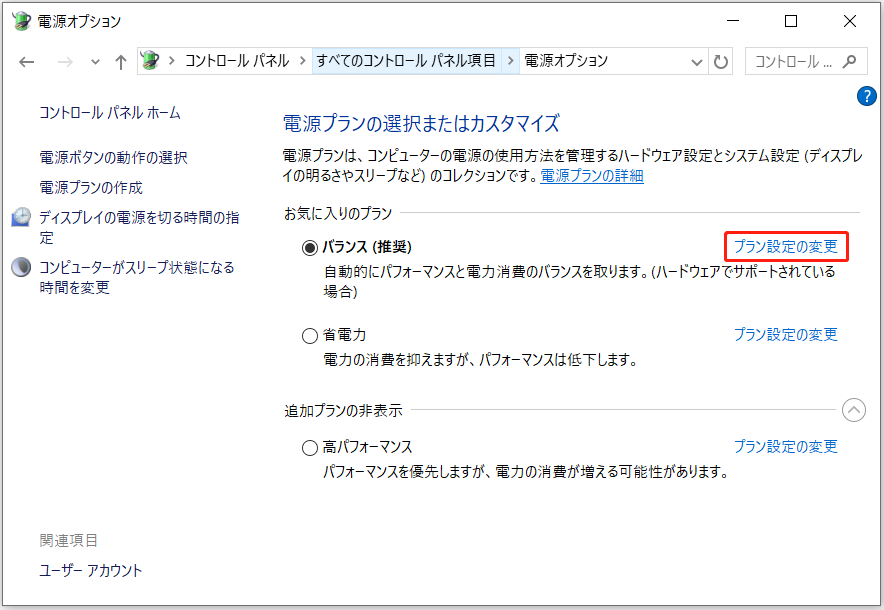Screen dimensions: 884x610
Task: Collapse the additional plans section chevron
Action: (x=853, y=410)
